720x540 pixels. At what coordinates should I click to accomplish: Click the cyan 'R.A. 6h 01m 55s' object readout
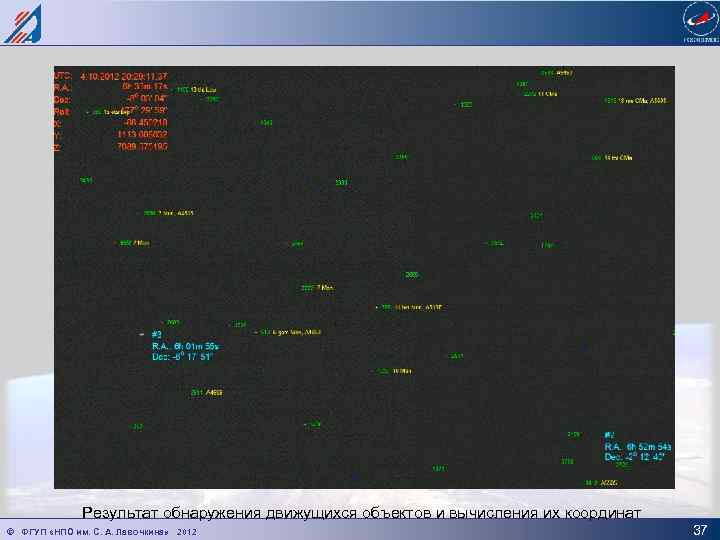click(x=186, y=346)
